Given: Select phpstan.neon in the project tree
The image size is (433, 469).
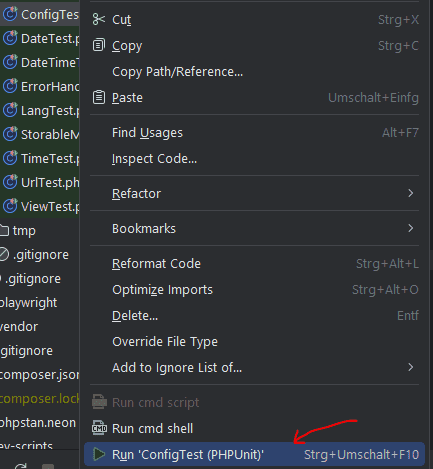Looking at the screenshot, I should [x=40, y=422].
